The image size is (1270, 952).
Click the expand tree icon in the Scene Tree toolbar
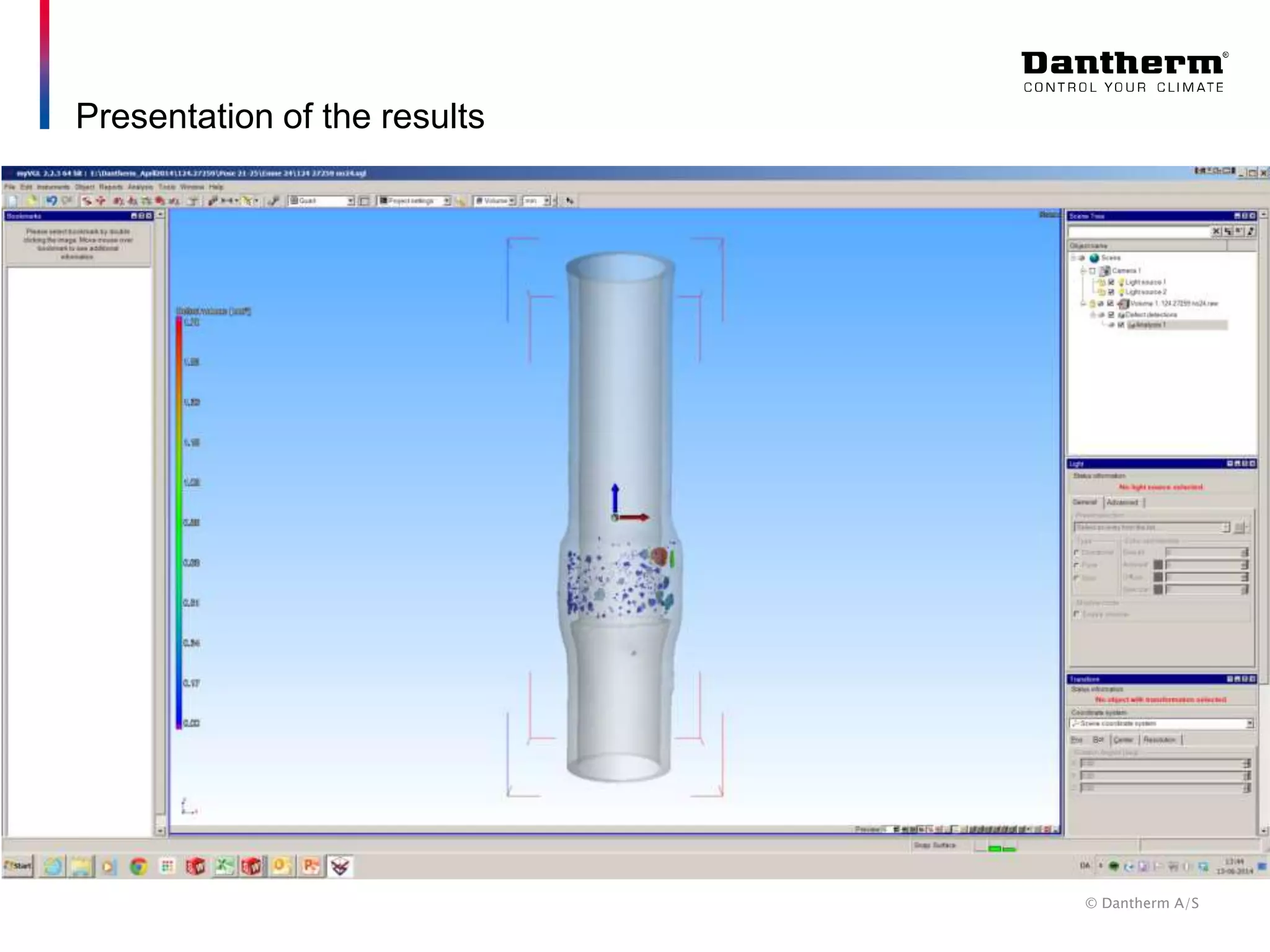click(1228, 231)
